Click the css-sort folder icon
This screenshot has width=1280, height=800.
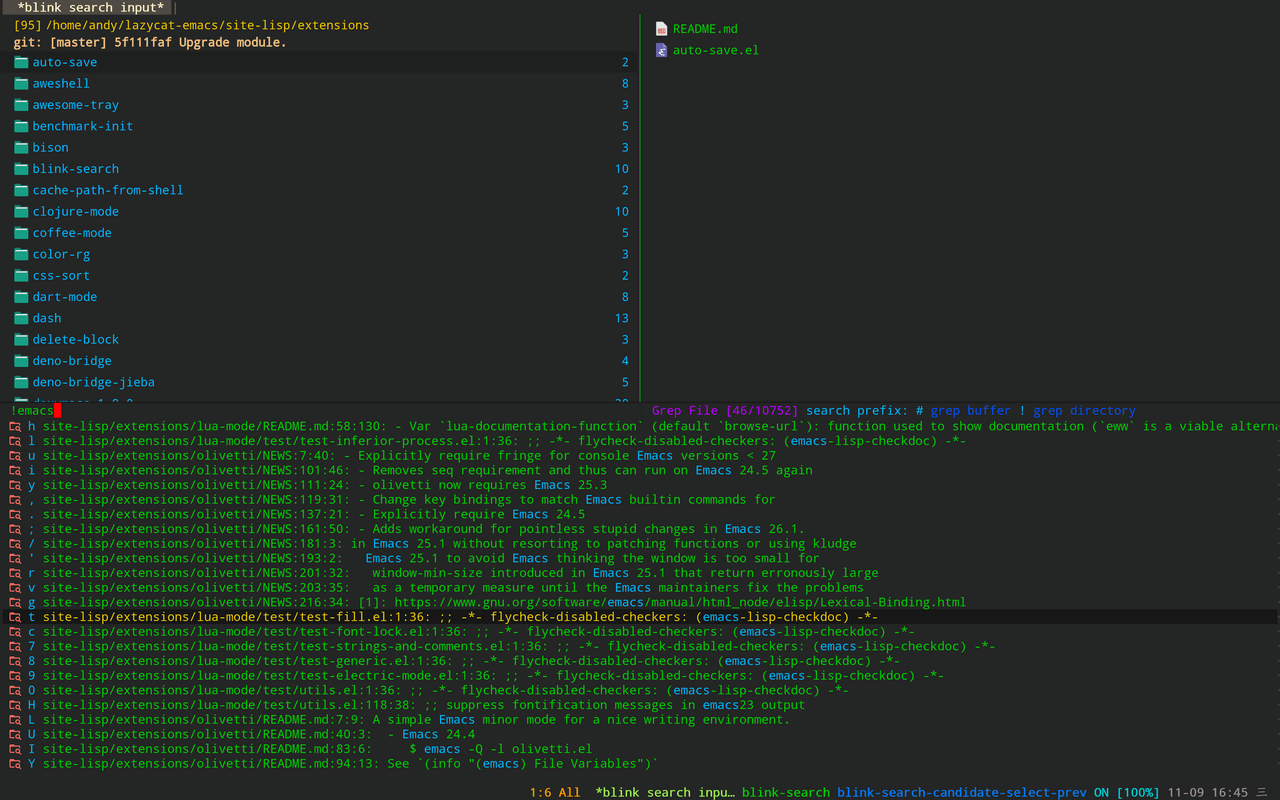click(x=22, y=275)
